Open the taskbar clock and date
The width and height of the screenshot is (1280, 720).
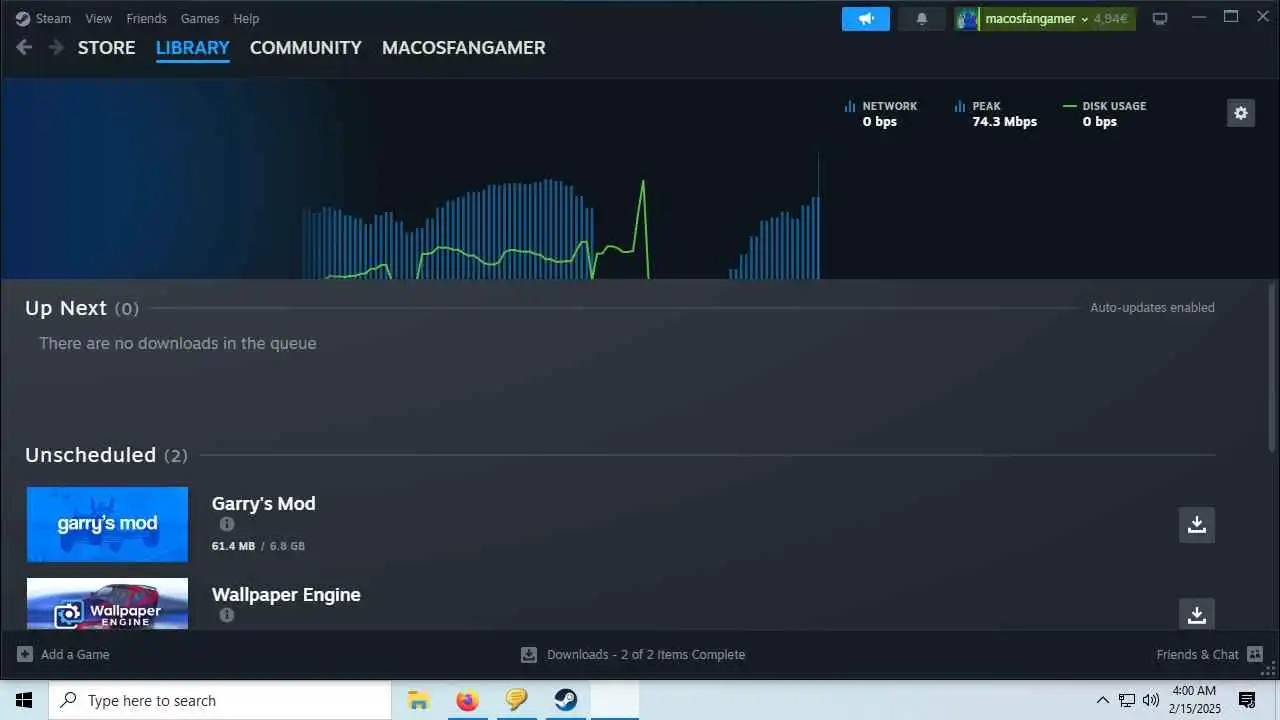tap(1193, 700)
